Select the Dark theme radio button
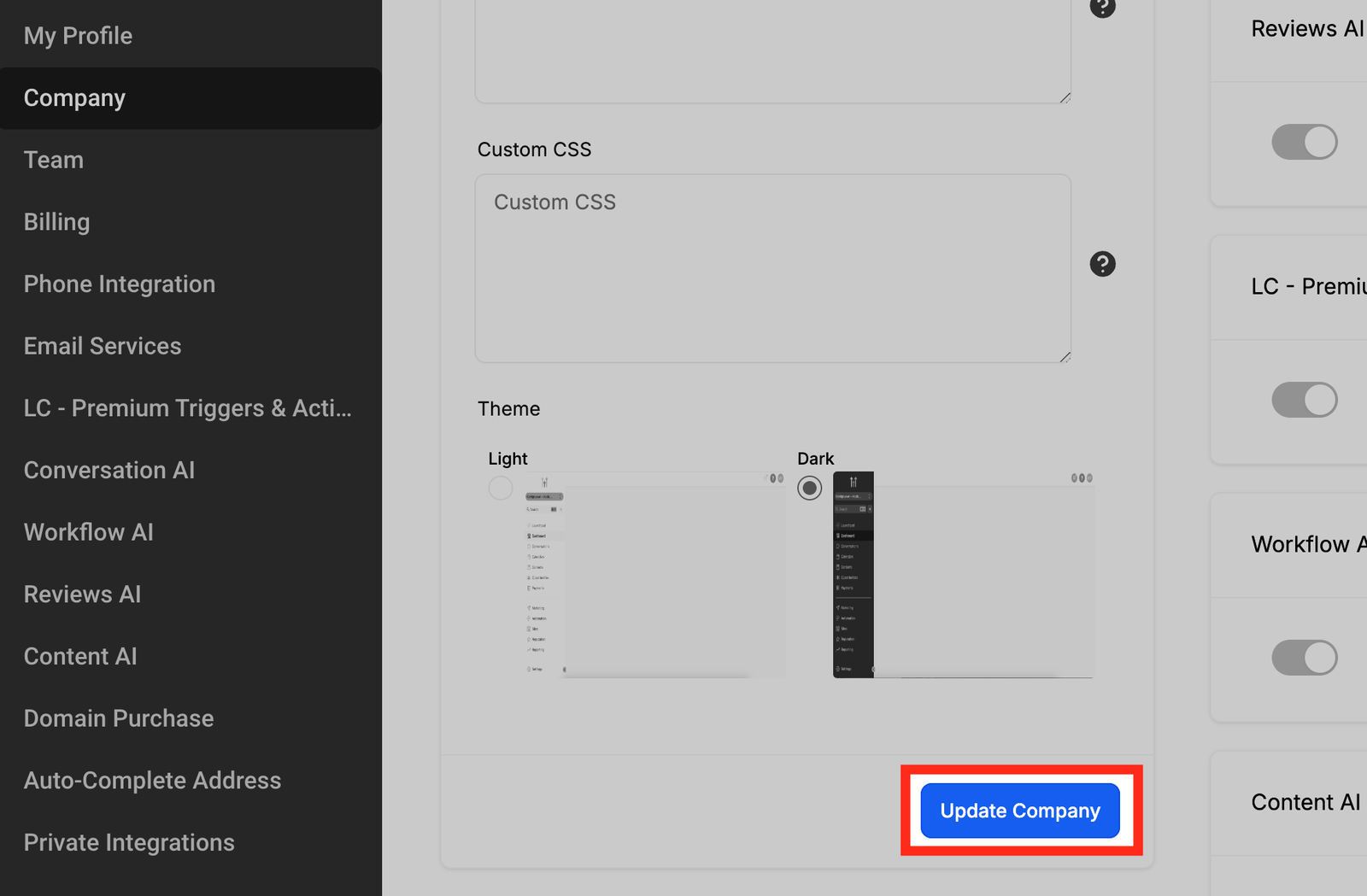The image size is (1367, 896). coord(809,488)
